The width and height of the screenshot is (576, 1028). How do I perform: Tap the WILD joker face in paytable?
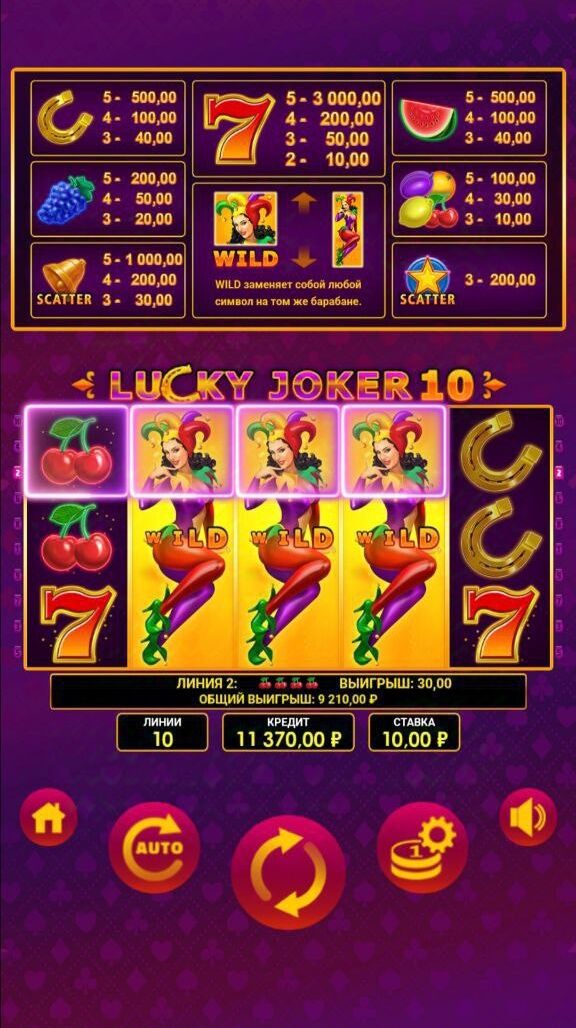[x=245, y=219]
